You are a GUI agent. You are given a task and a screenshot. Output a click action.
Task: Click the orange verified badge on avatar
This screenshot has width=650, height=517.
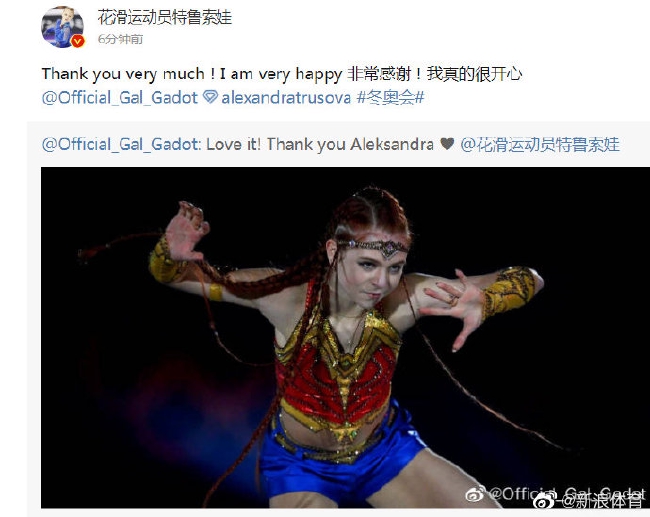[x=78, y=41]
